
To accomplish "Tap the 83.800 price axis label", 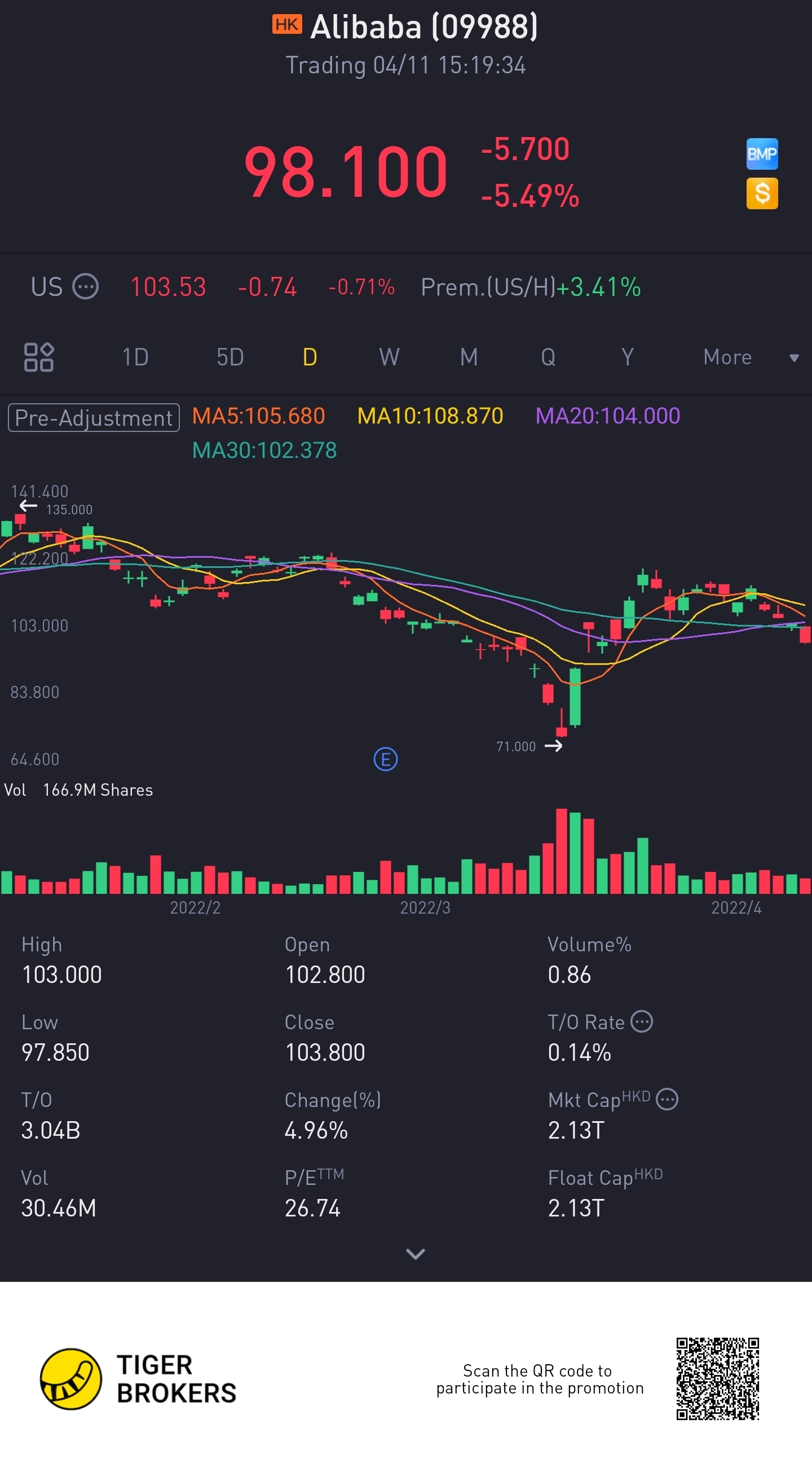I will point(35,692).
